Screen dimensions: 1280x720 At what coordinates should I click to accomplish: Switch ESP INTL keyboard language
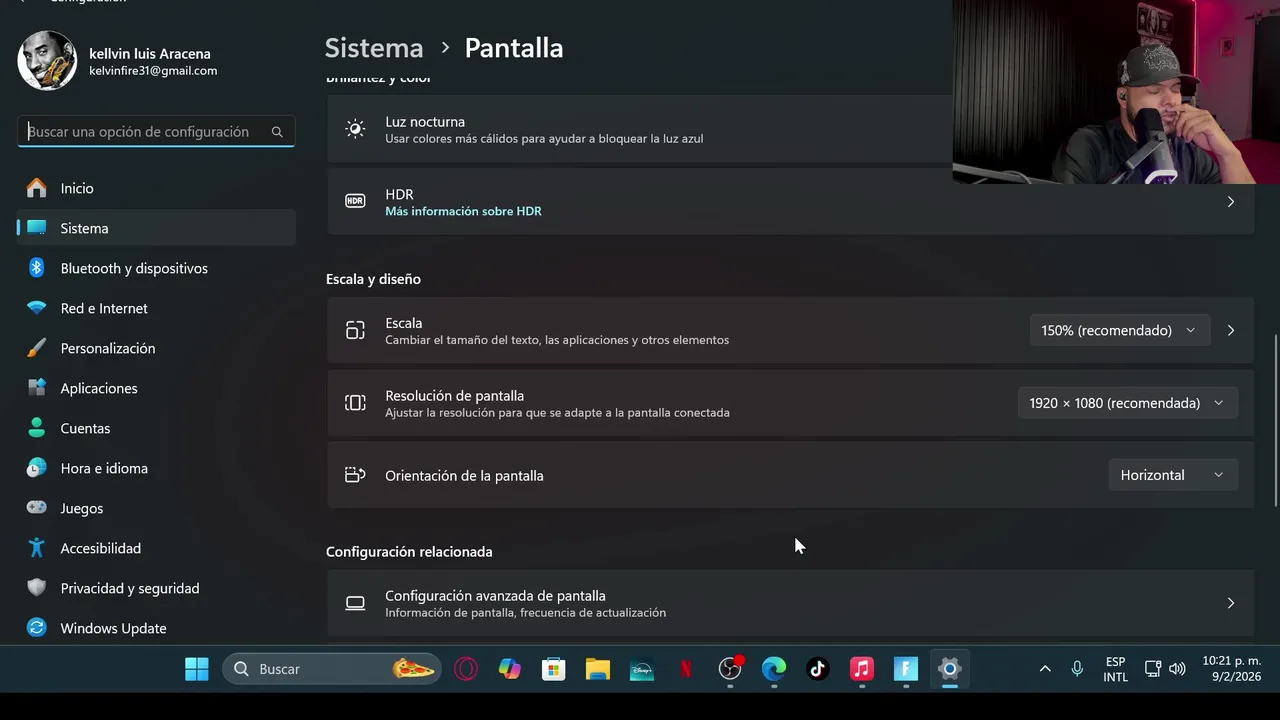[x=1115, y=669]
